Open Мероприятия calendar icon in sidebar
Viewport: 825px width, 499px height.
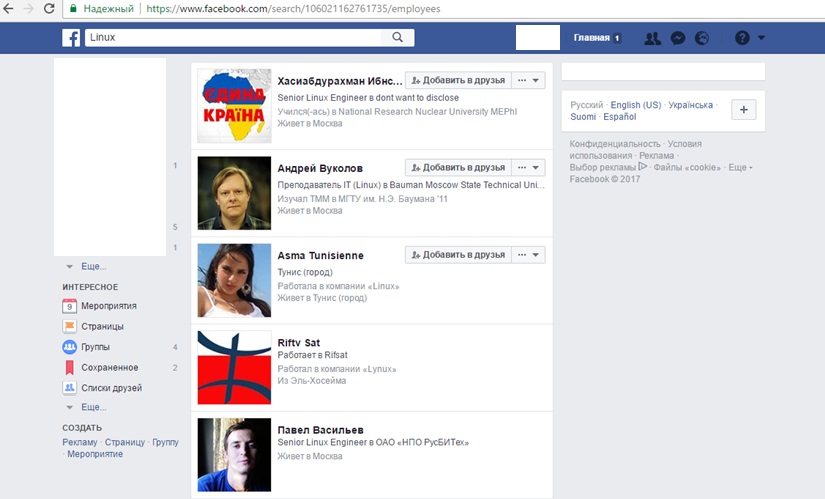(69, 306)
